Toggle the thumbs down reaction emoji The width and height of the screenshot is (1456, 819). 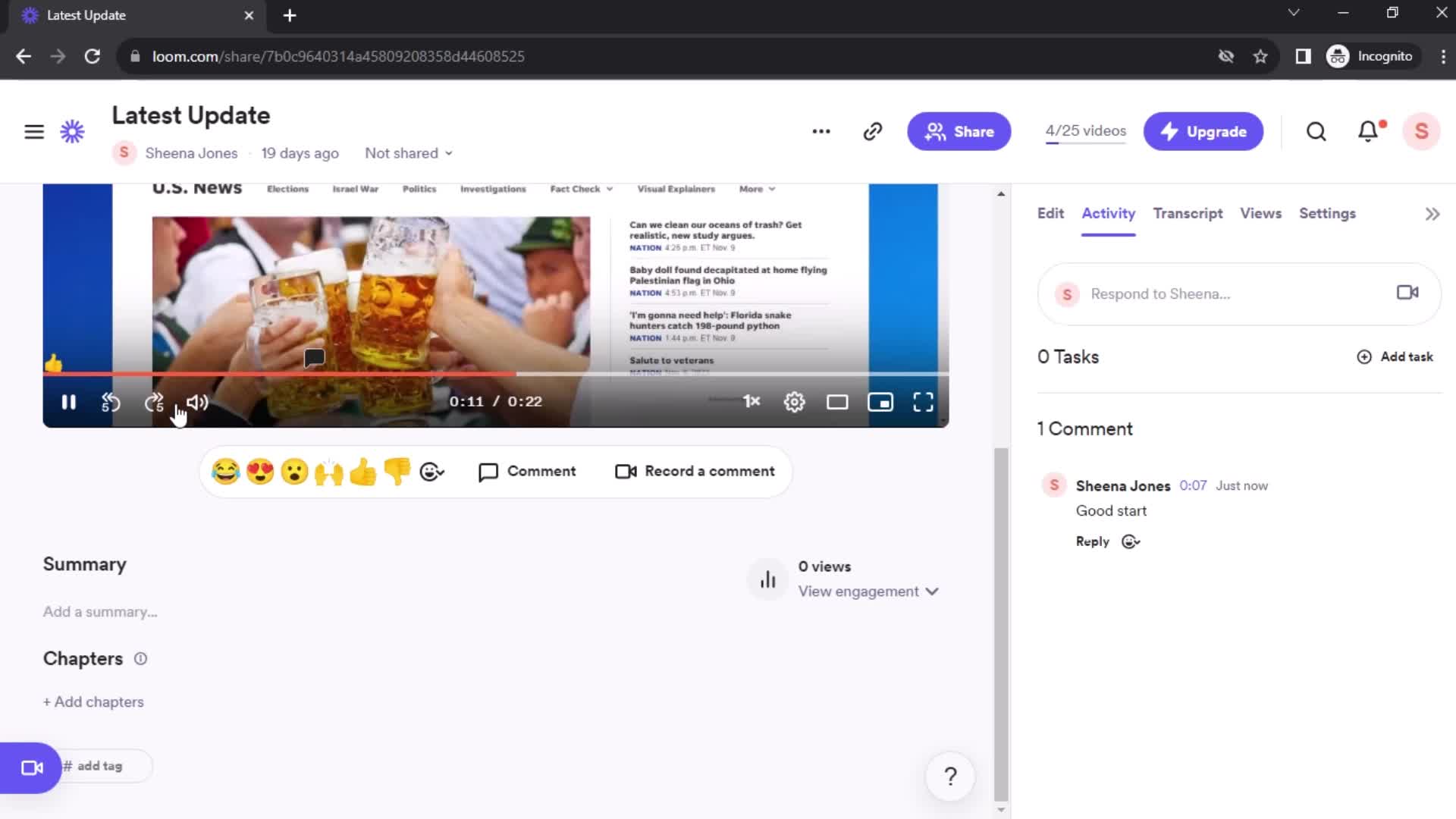click(397, 470)
